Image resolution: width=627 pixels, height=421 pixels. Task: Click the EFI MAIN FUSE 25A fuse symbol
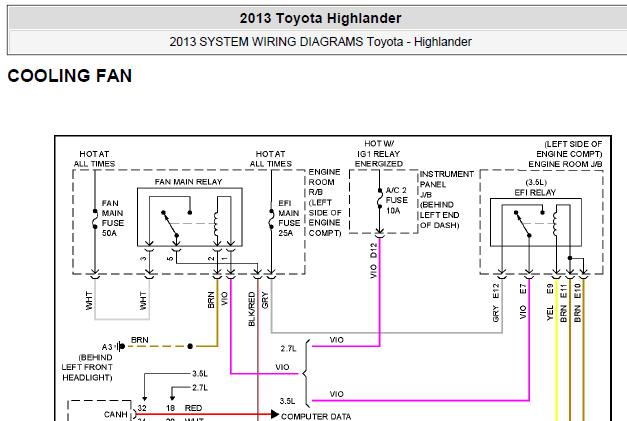(272, 219)
